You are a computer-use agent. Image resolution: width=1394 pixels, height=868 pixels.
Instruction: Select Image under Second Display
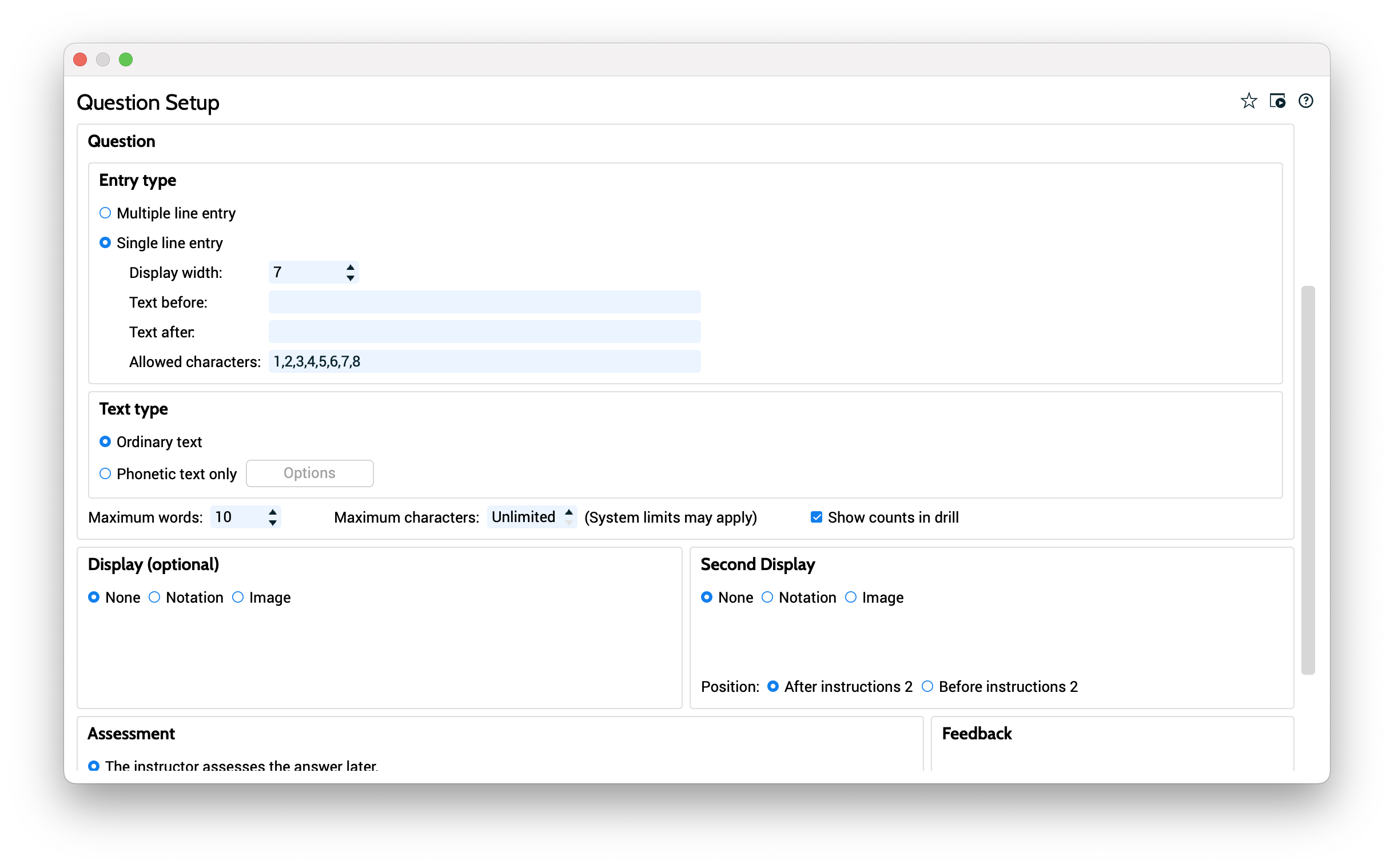click(x=850, y=598)
